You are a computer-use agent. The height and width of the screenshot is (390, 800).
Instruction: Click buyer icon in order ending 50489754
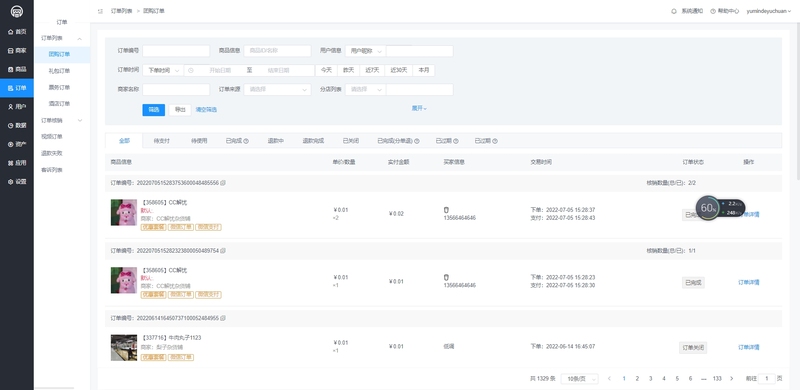tap(446, 278)
